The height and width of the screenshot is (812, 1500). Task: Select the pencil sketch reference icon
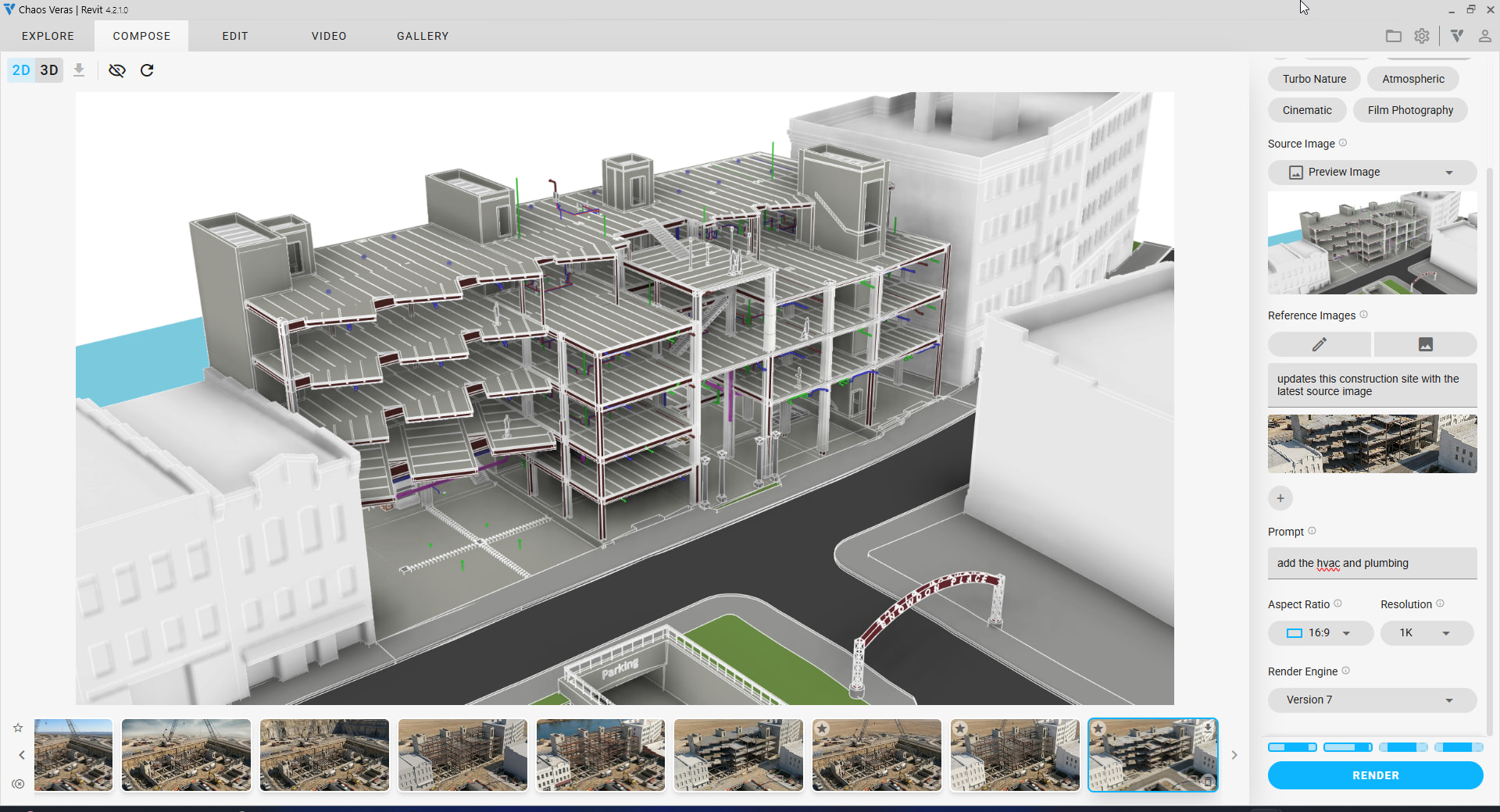[1319, 344]
